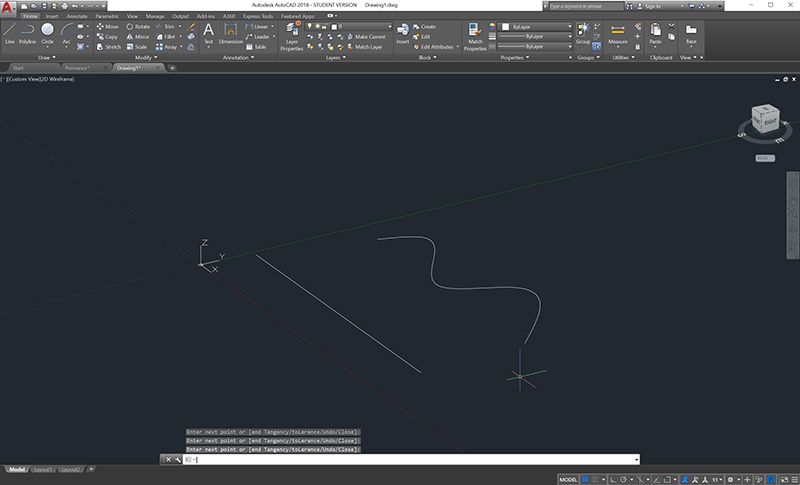Open the Dimension tool

pyautogui.click(x=231, y=34)
